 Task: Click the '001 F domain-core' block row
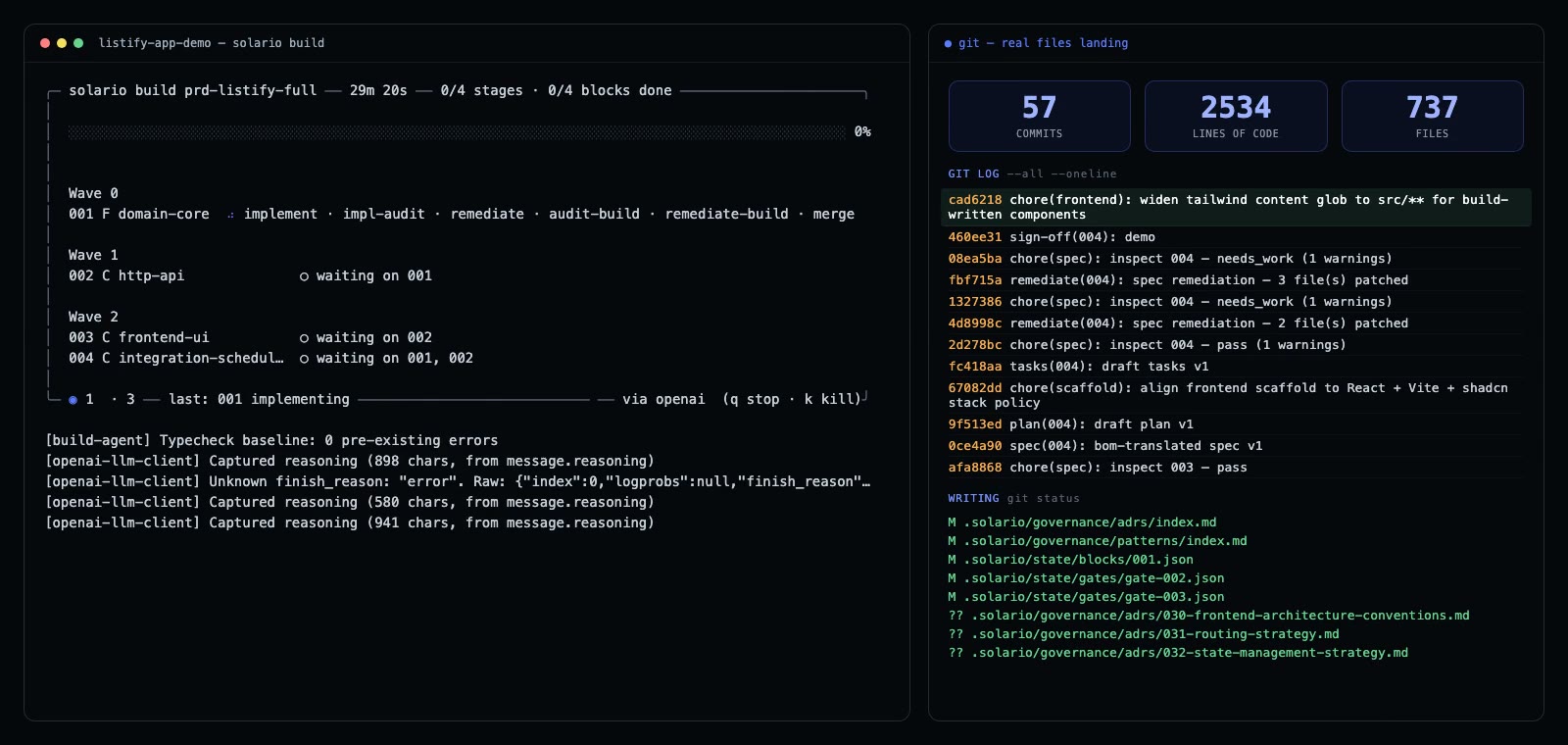click(462, 214)
